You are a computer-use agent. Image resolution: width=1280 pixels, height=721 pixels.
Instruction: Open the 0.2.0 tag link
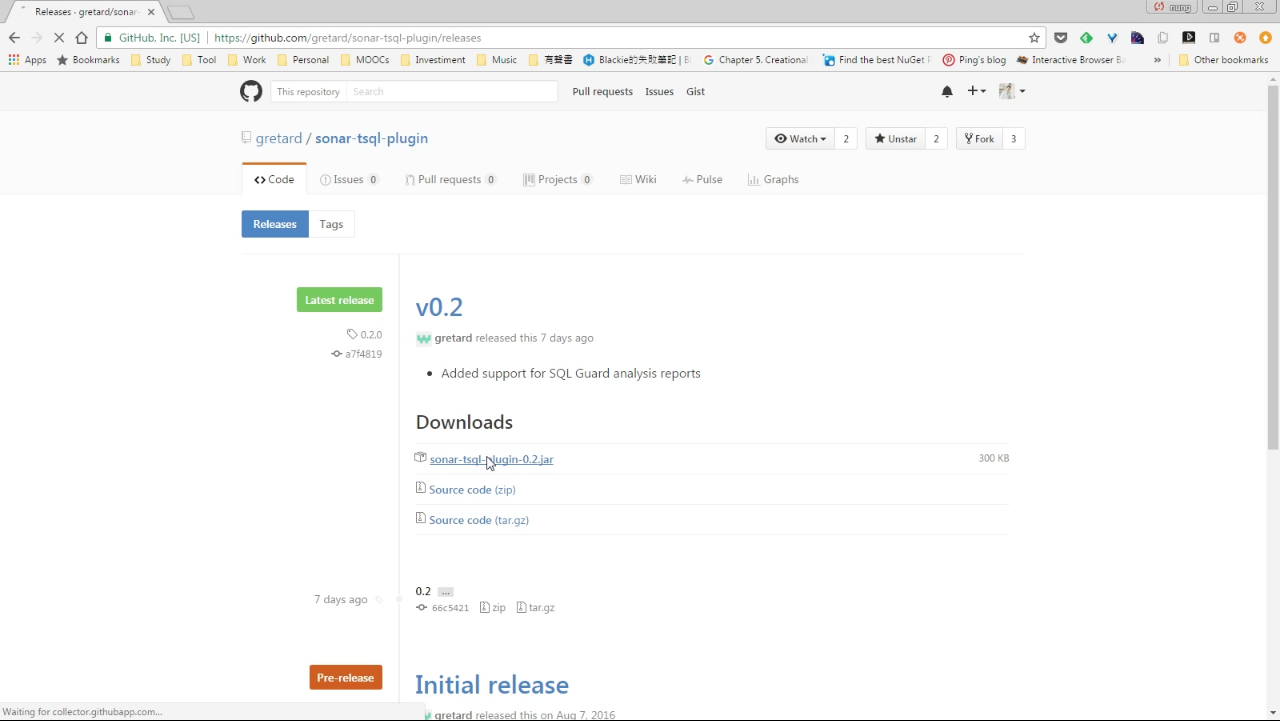(365, 335)
